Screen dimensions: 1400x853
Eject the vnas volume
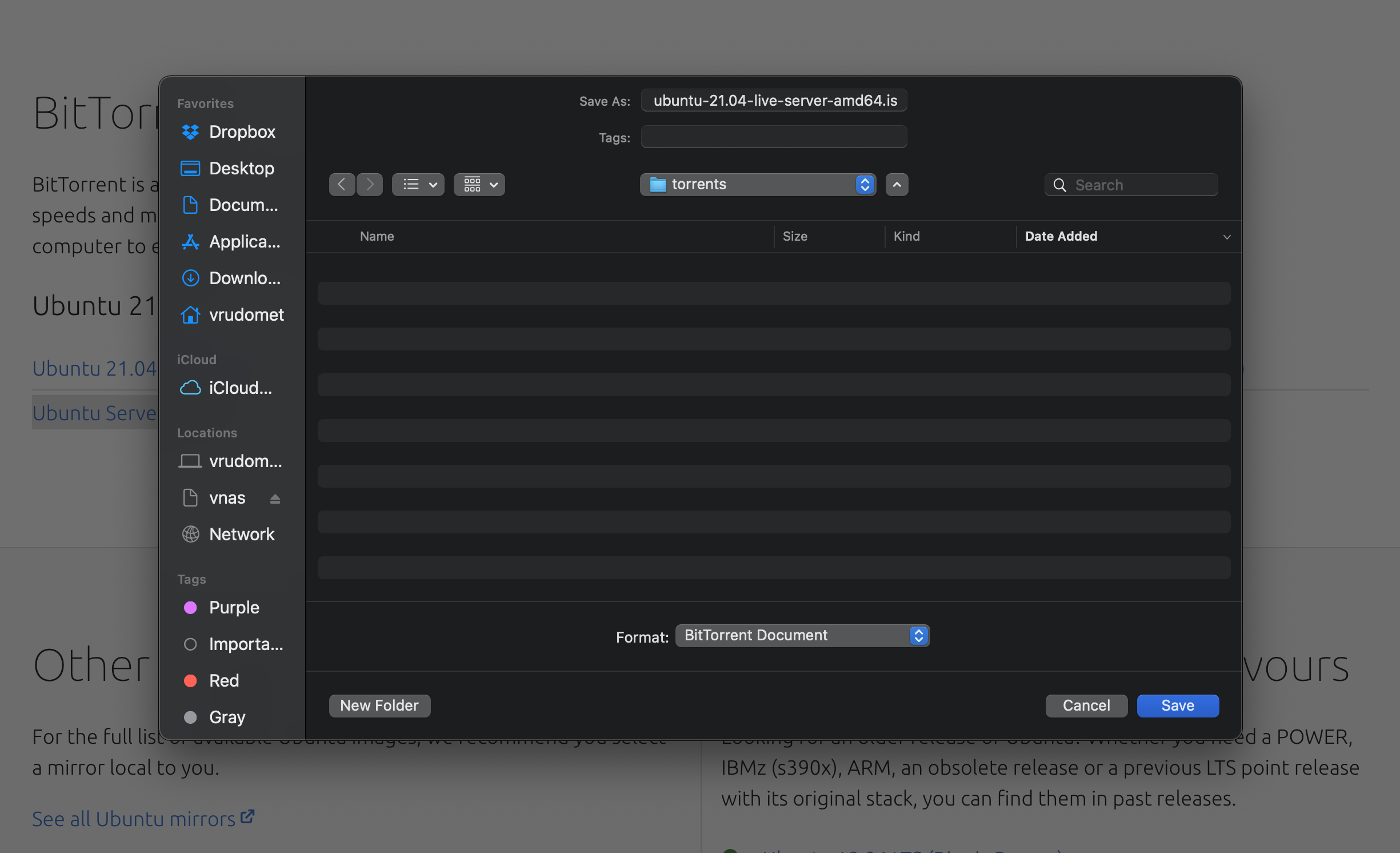pyautogui.click(x=275, y=499)
